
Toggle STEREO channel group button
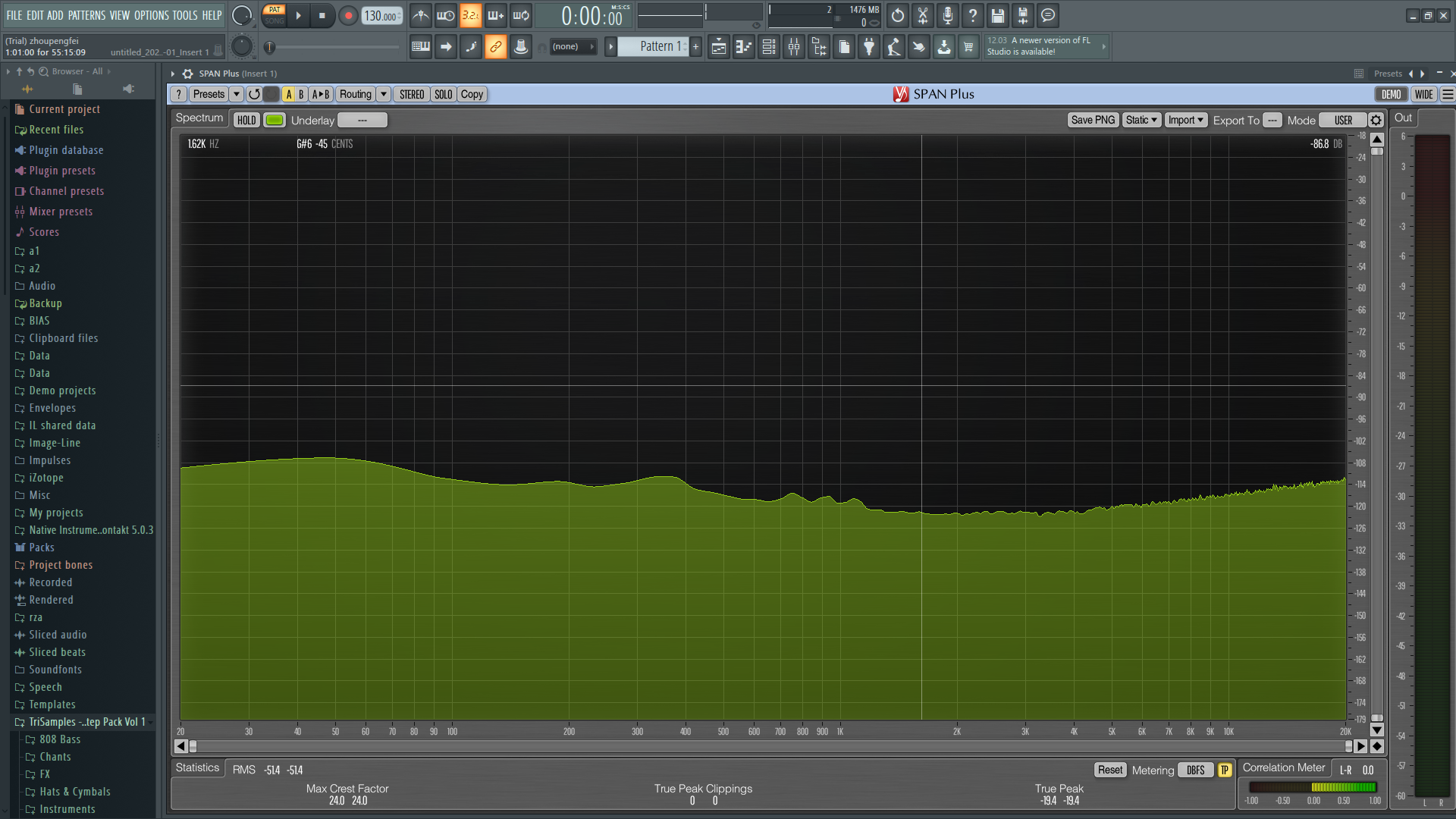pyautogui.click(x=412, y=94)
